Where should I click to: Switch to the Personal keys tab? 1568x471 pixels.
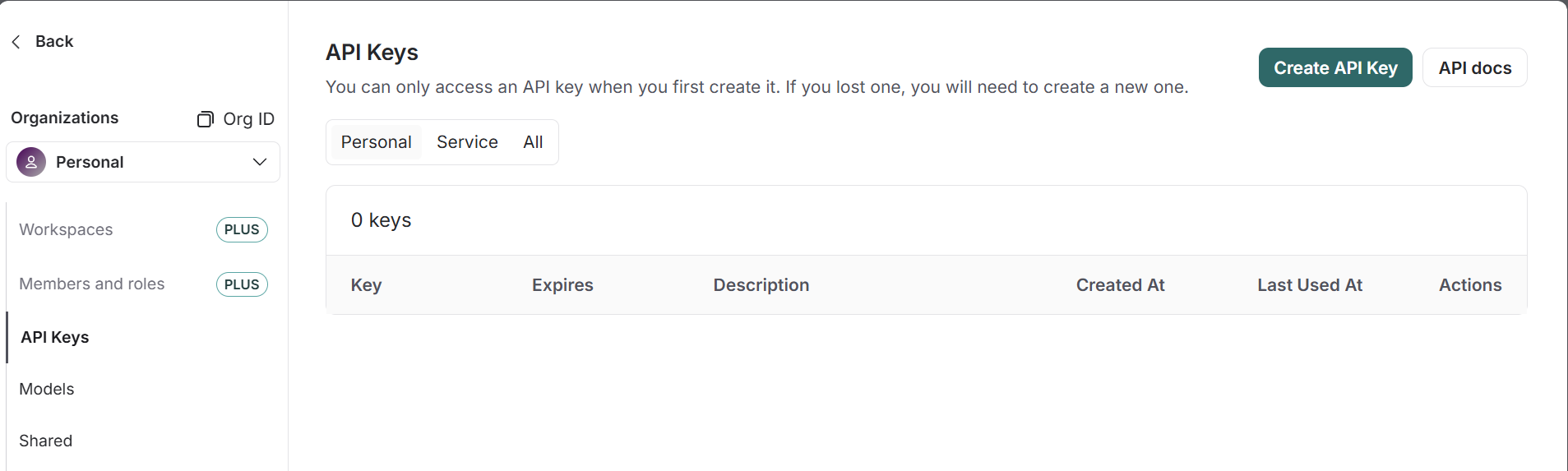tap(377, 142)
